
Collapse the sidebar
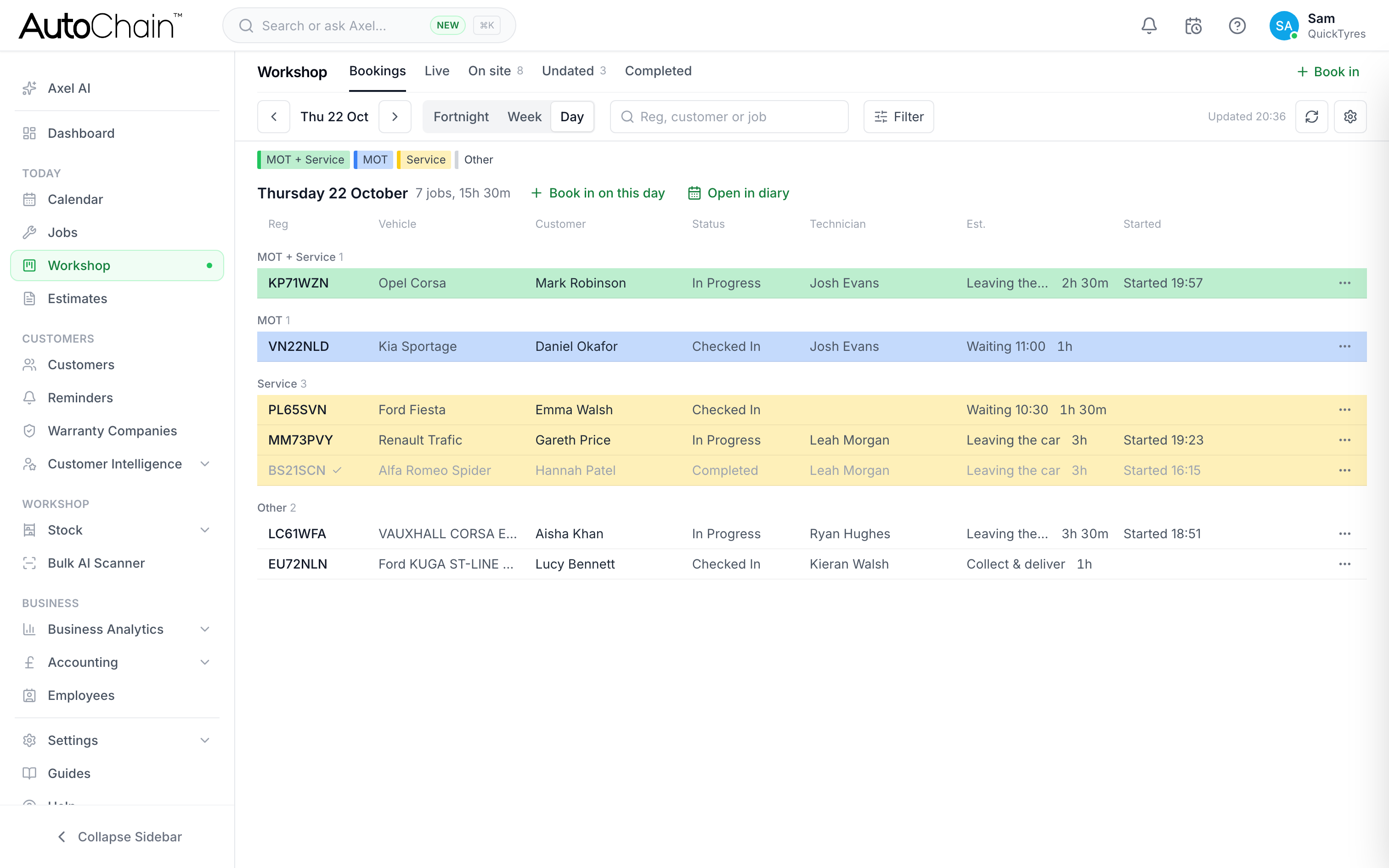coord(119,837)
